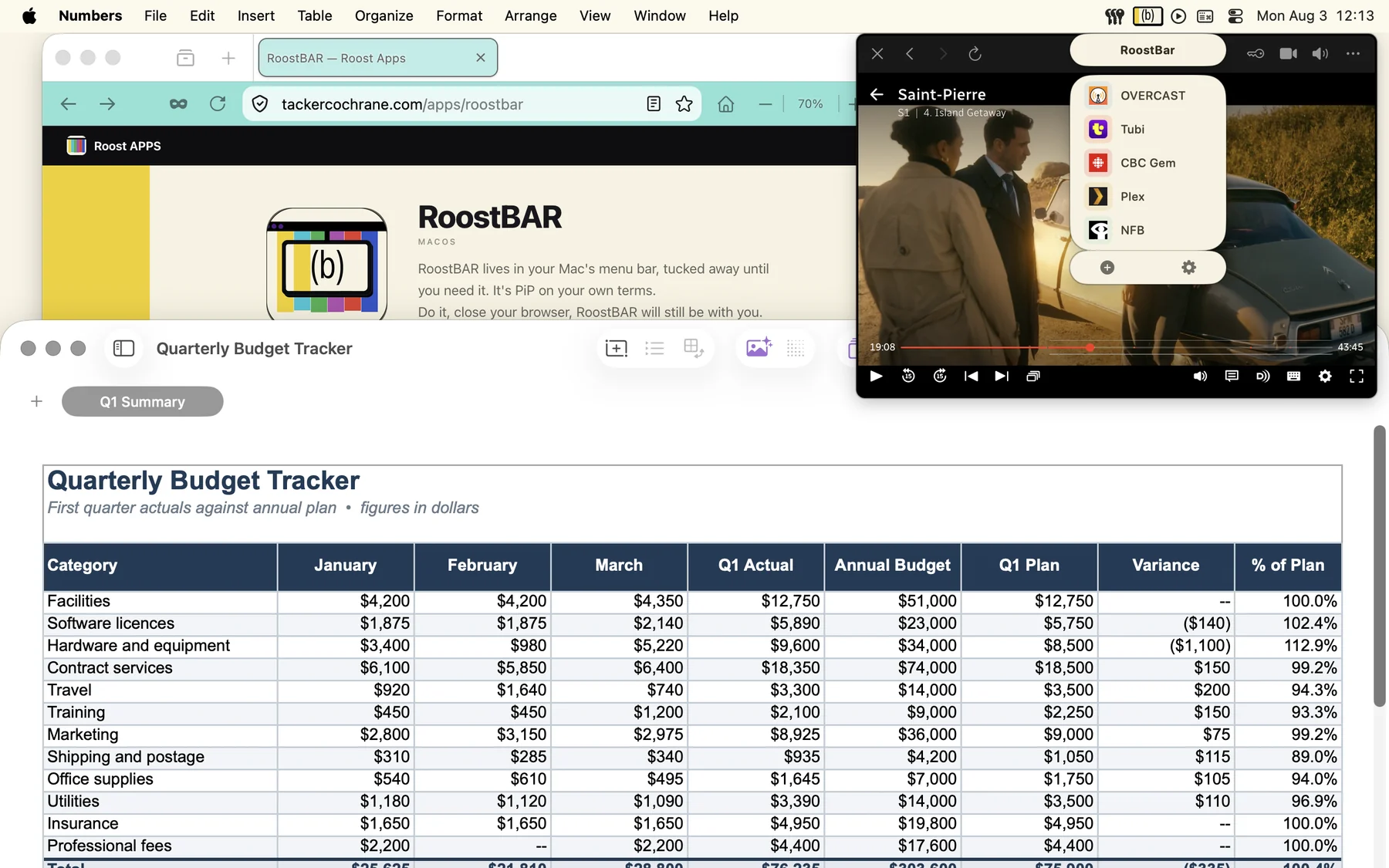Open the Apple menu
The width and height of the screenshot is (1389, 868).
click(29, 15)
